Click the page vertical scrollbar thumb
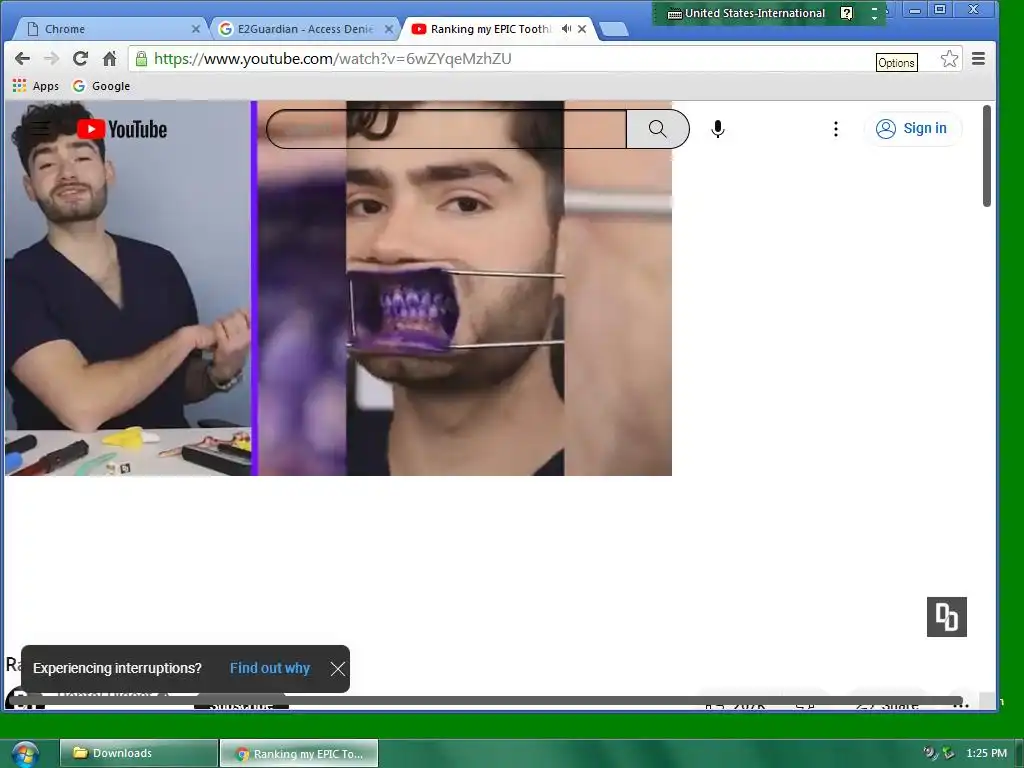This screenshot has width=1024, height=768. pyautogui.click(x=987, y=156)
